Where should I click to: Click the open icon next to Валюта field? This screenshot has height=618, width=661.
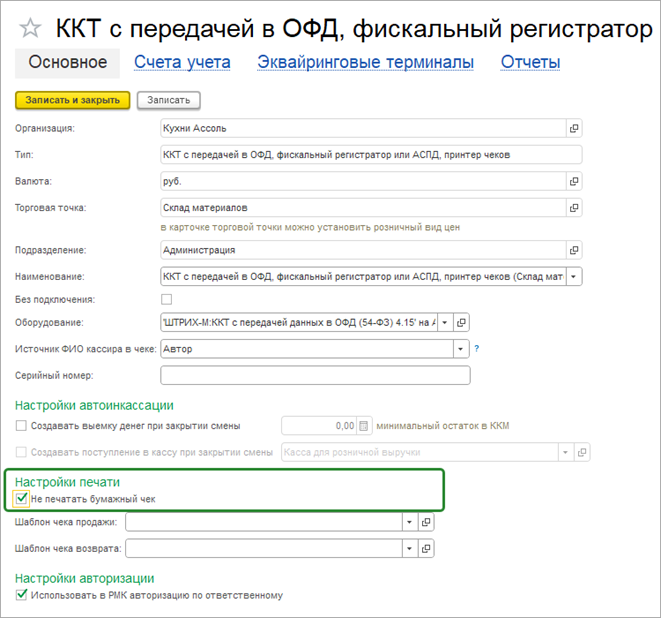click(x=574, y=181)
